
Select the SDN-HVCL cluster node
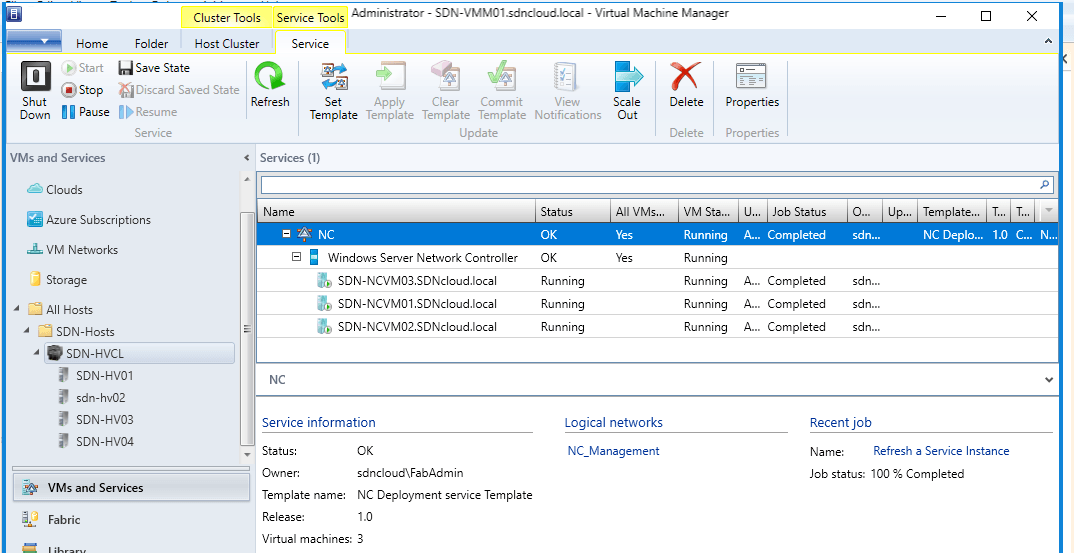tap(139, 354)
